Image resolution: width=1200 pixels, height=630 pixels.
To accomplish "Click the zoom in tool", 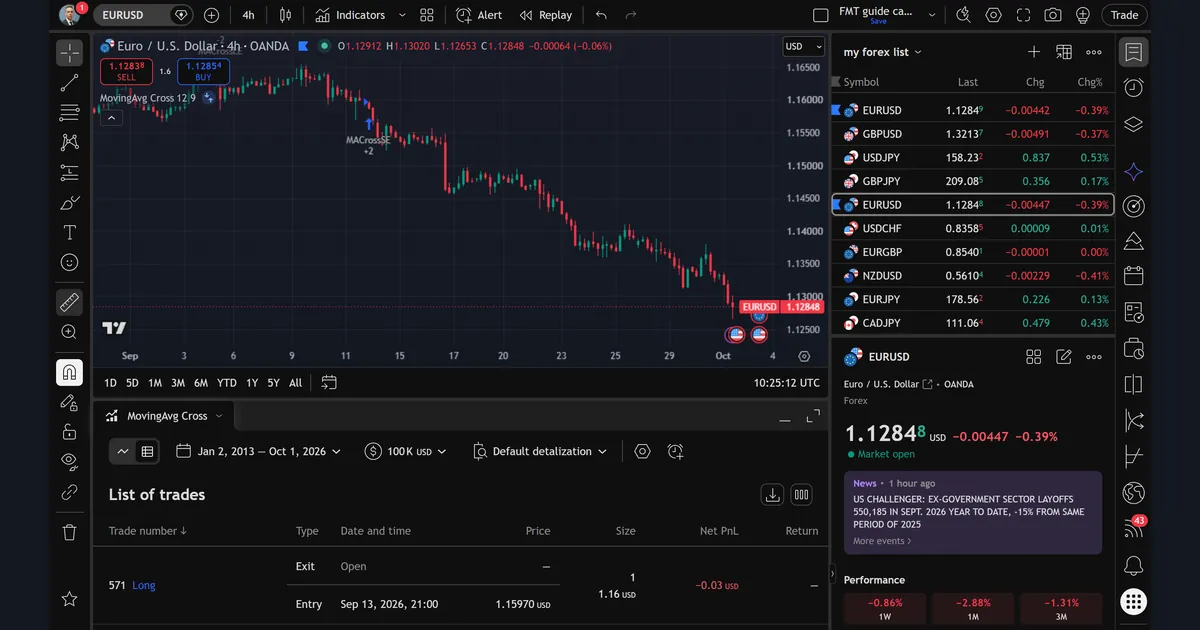I will tap(69, 332).
